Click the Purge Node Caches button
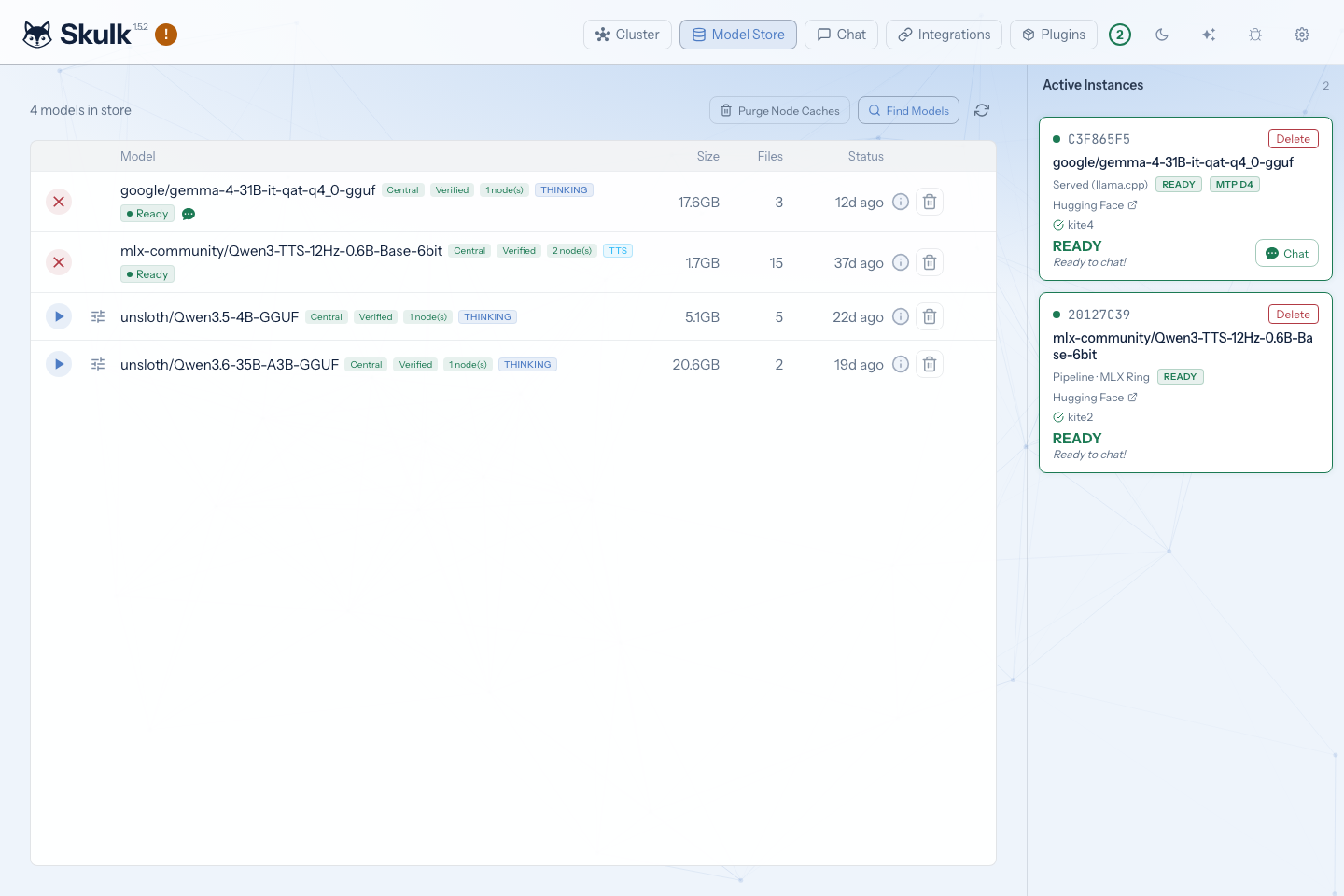1344x896 pixels. pos(779,110)
